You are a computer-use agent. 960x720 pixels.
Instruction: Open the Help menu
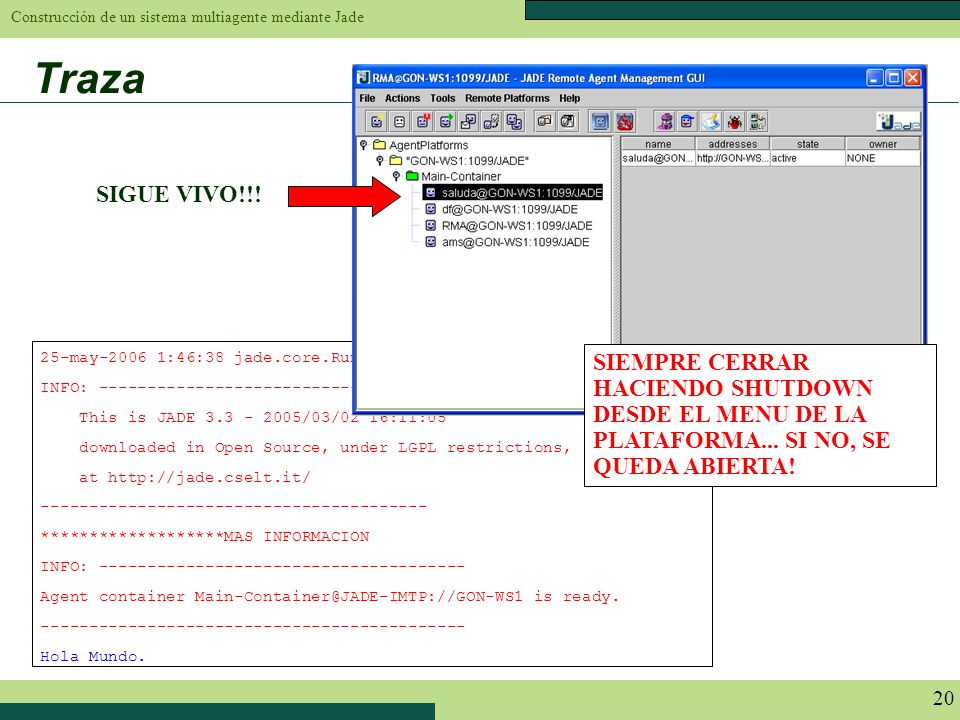[569, 98]
